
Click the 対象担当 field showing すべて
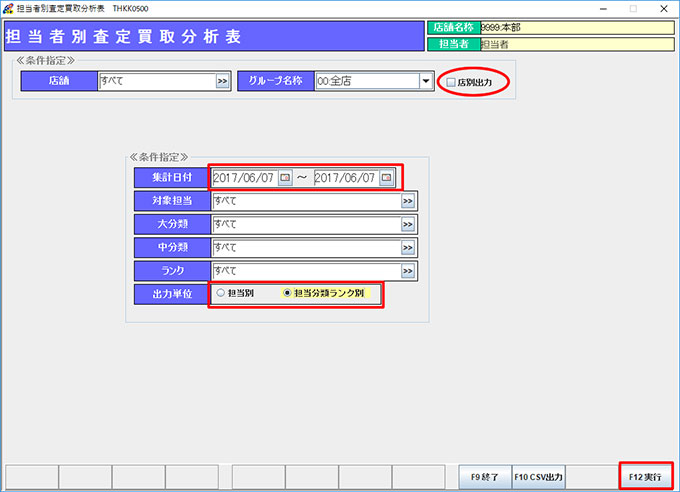pos(307,201)
